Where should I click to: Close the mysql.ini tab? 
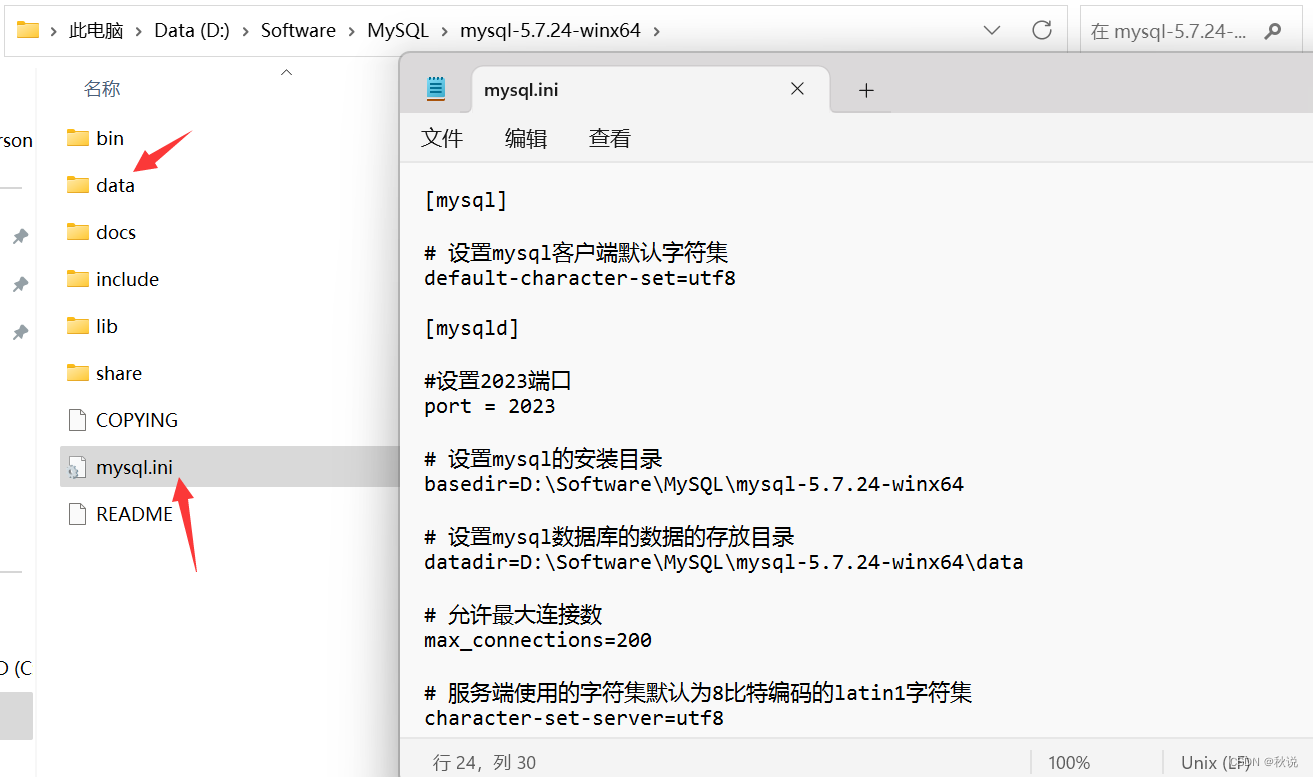point(797,89)
